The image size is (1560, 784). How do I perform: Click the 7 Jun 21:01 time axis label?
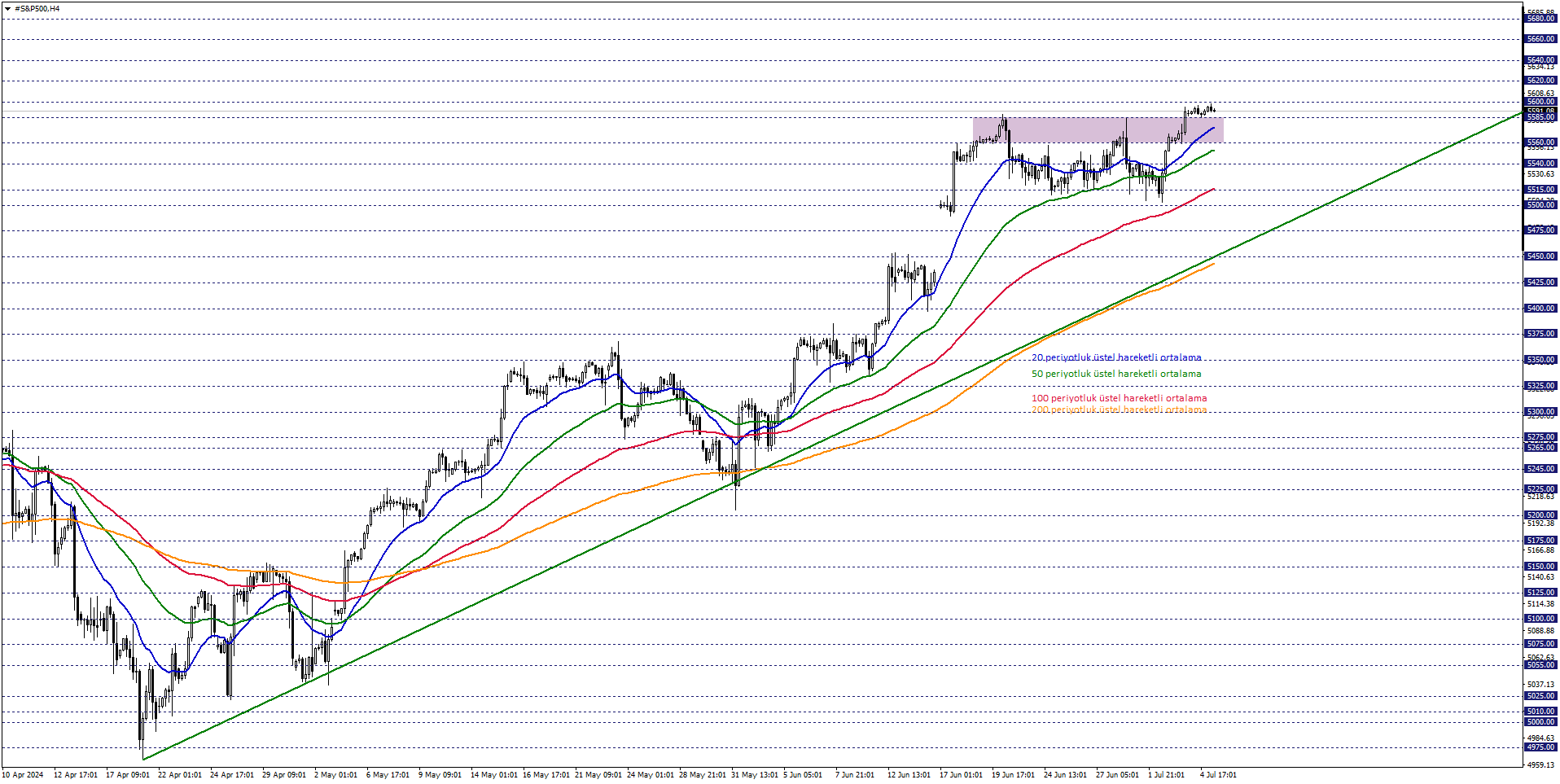(856, 775)
